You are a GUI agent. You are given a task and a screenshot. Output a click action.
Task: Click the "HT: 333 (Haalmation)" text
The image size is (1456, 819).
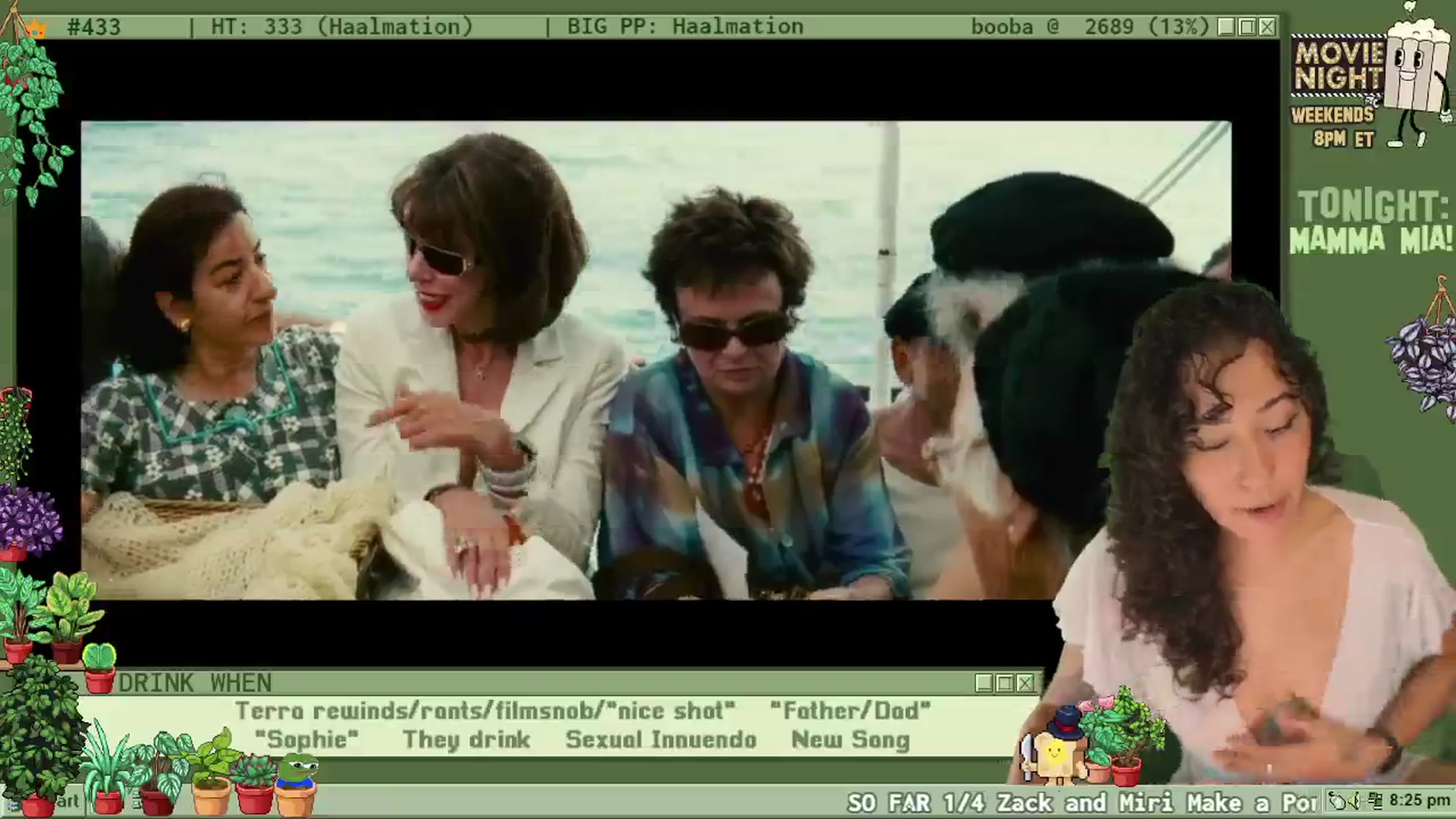point(342,27)
